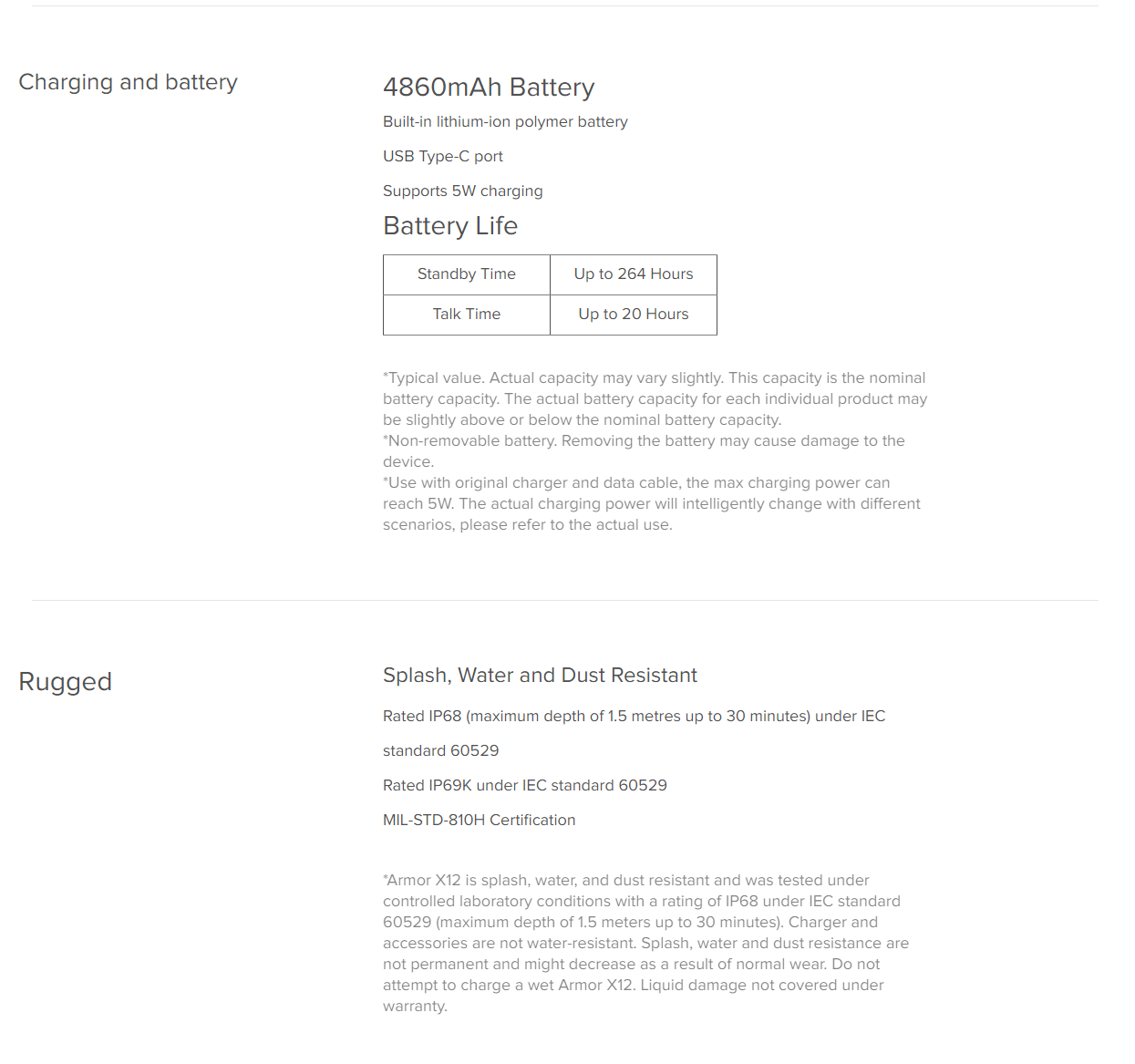
Task: Click the "MIL-STD-810H Certification" text
Action: point(479,821)
